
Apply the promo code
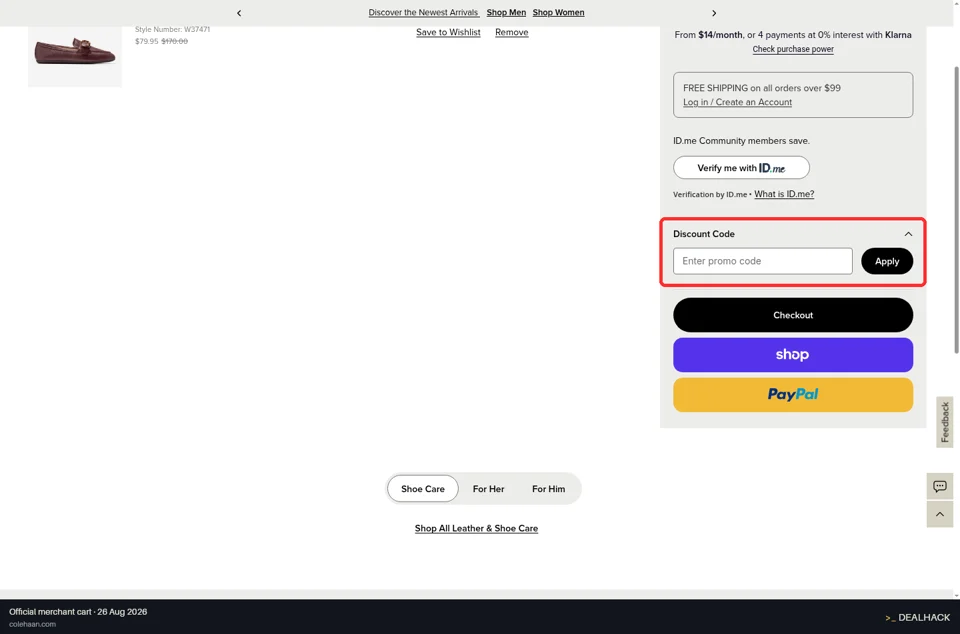887,261
